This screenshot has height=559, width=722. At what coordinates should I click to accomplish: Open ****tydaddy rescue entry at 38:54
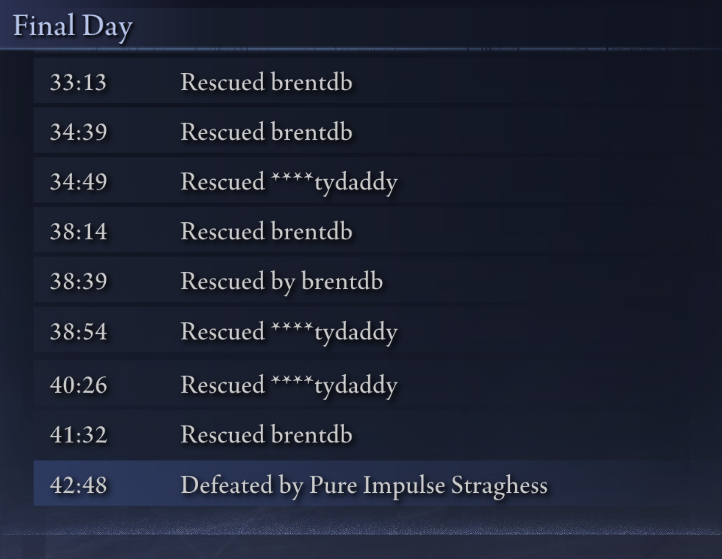(x=289, y=332)
